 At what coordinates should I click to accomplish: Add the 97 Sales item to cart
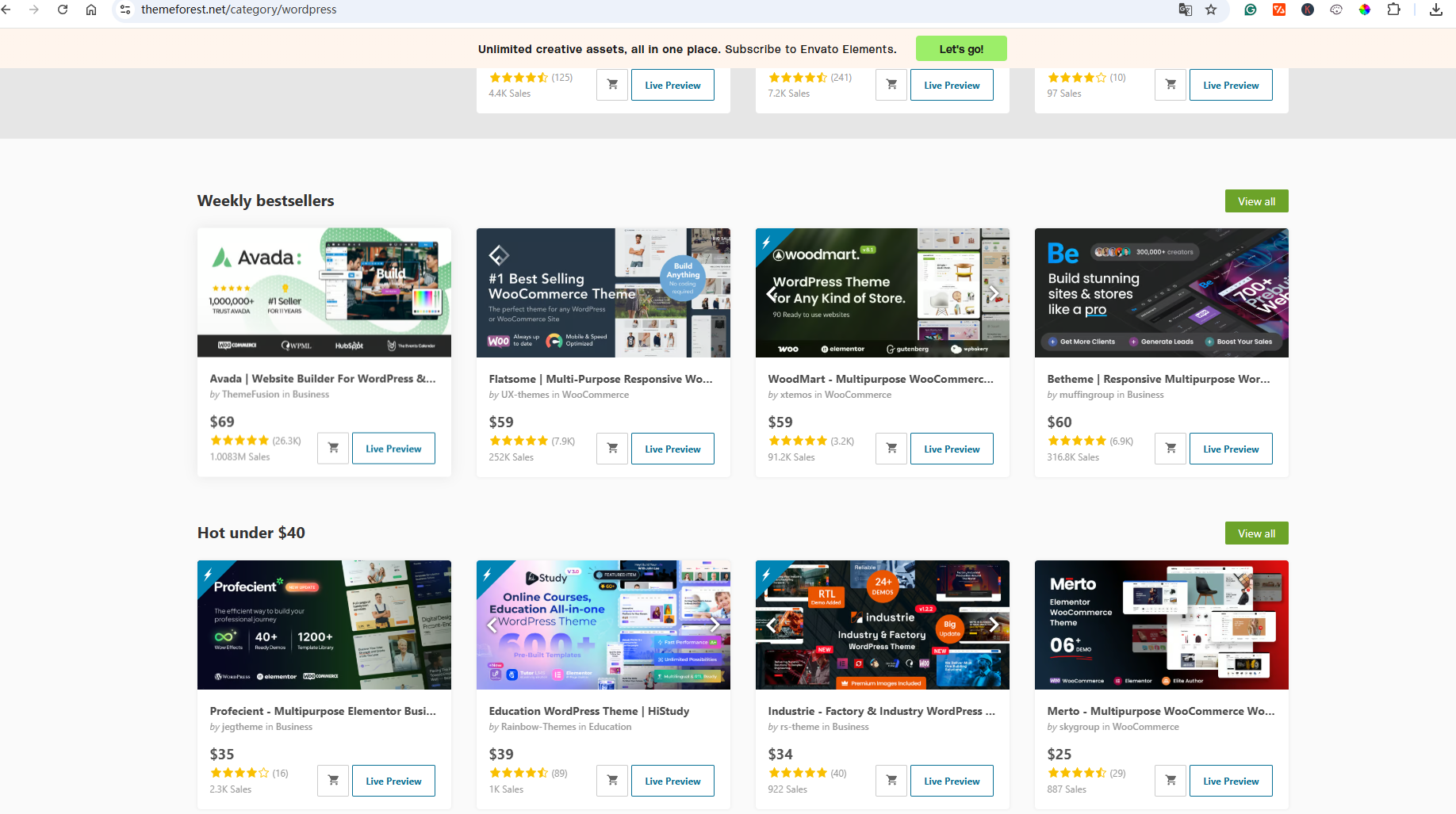tap(1171, 85)
